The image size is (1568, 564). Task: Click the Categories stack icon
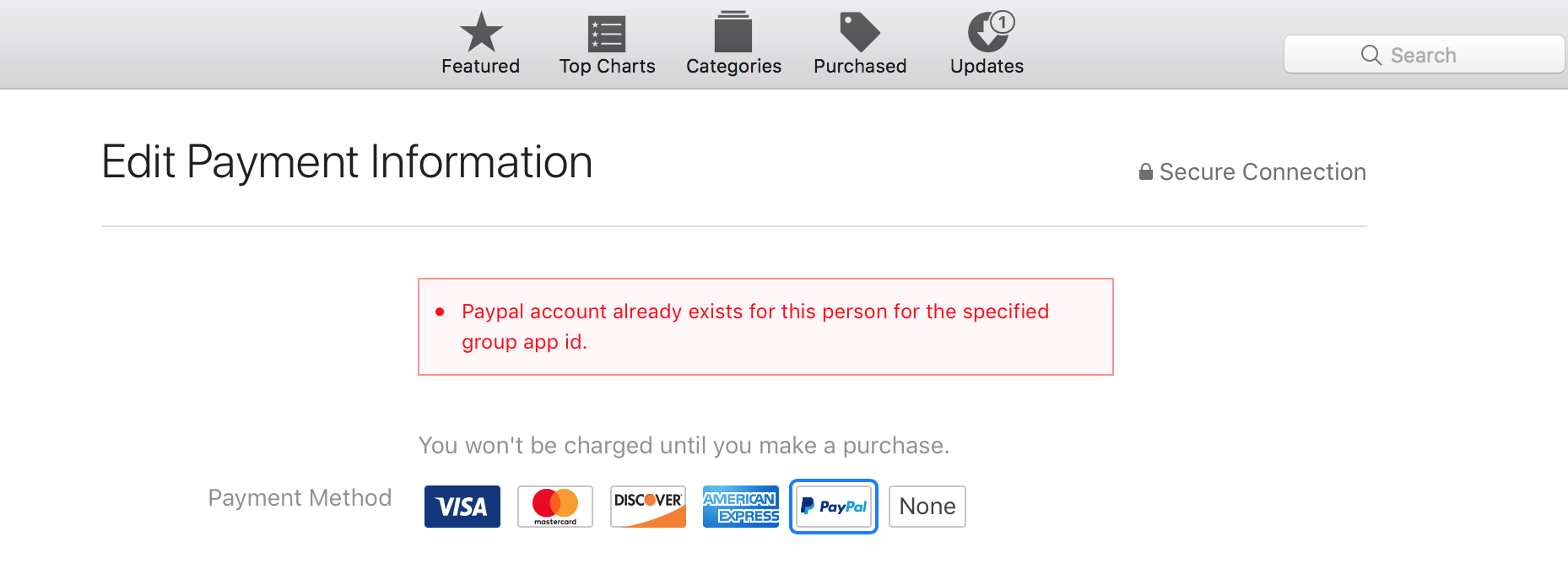click(733, 33)
